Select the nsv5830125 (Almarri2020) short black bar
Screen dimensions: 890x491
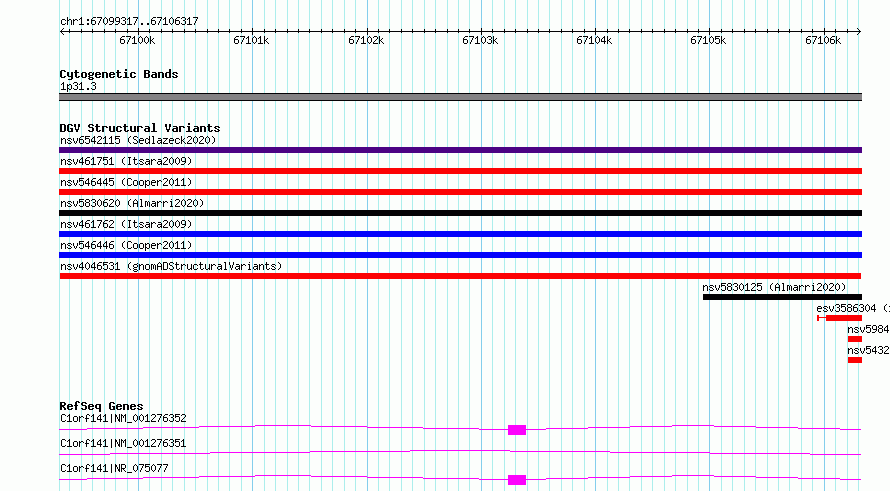[x=782, y=297]
